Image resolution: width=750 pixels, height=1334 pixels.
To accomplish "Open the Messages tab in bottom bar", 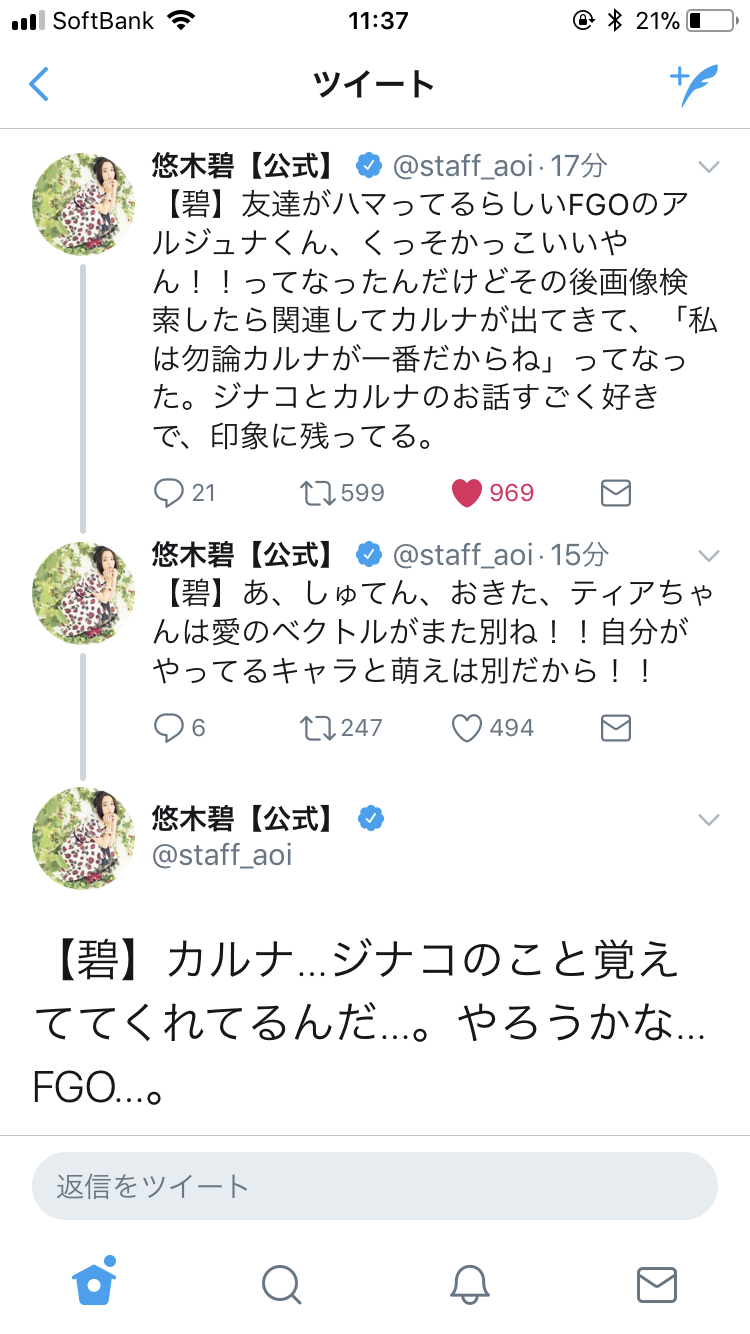I will 656,1284.
